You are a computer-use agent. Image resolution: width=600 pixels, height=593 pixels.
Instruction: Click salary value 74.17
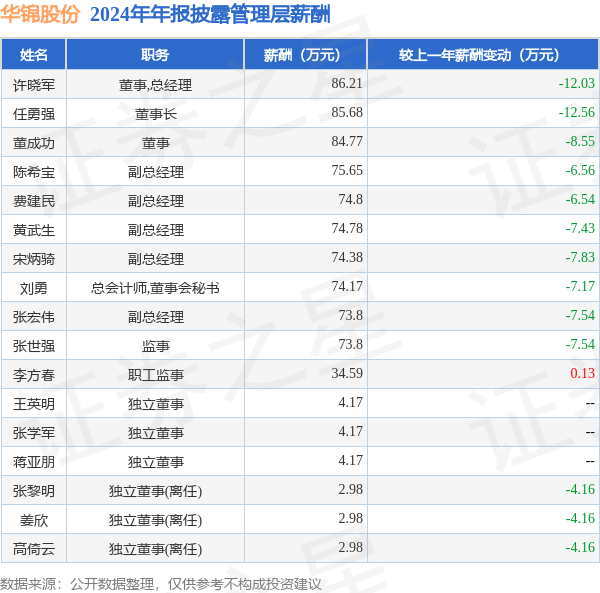point(347,286)
